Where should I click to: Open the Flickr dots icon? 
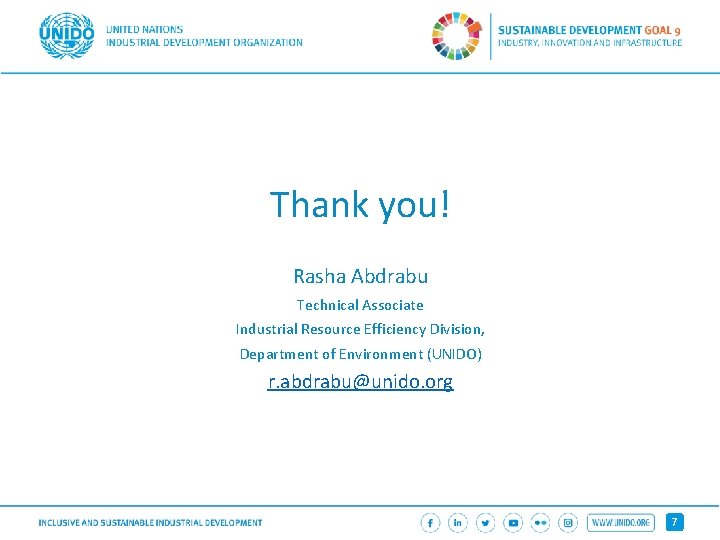point(540,523)
